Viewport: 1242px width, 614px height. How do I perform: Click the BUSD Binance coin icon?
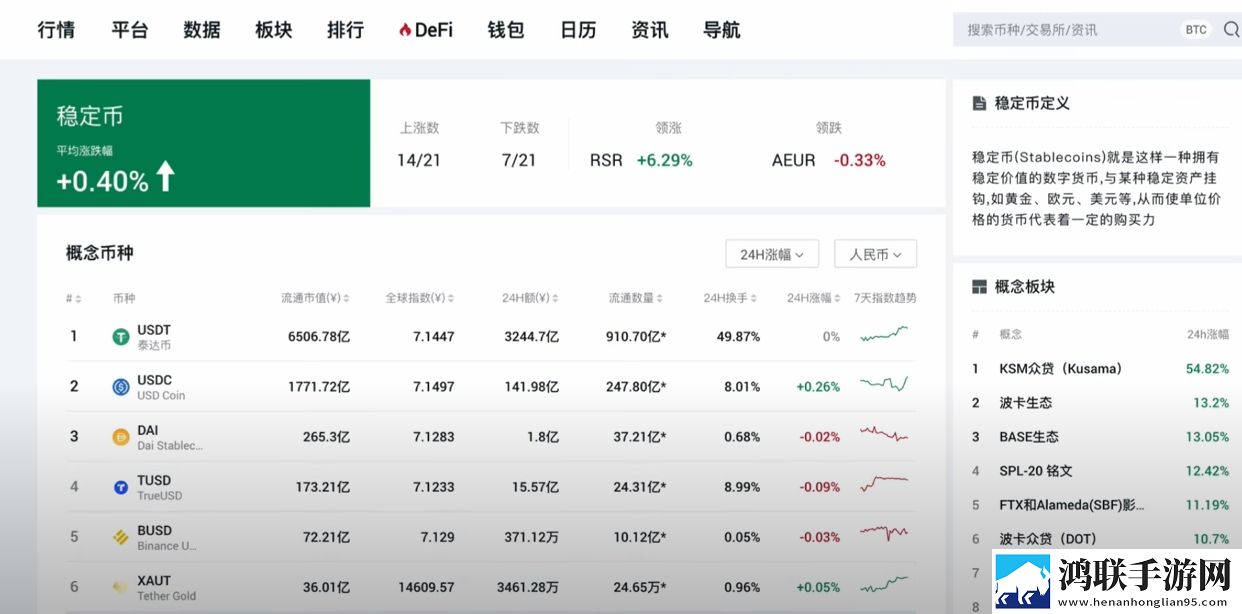pyautogui.click(x=121, y=537)
